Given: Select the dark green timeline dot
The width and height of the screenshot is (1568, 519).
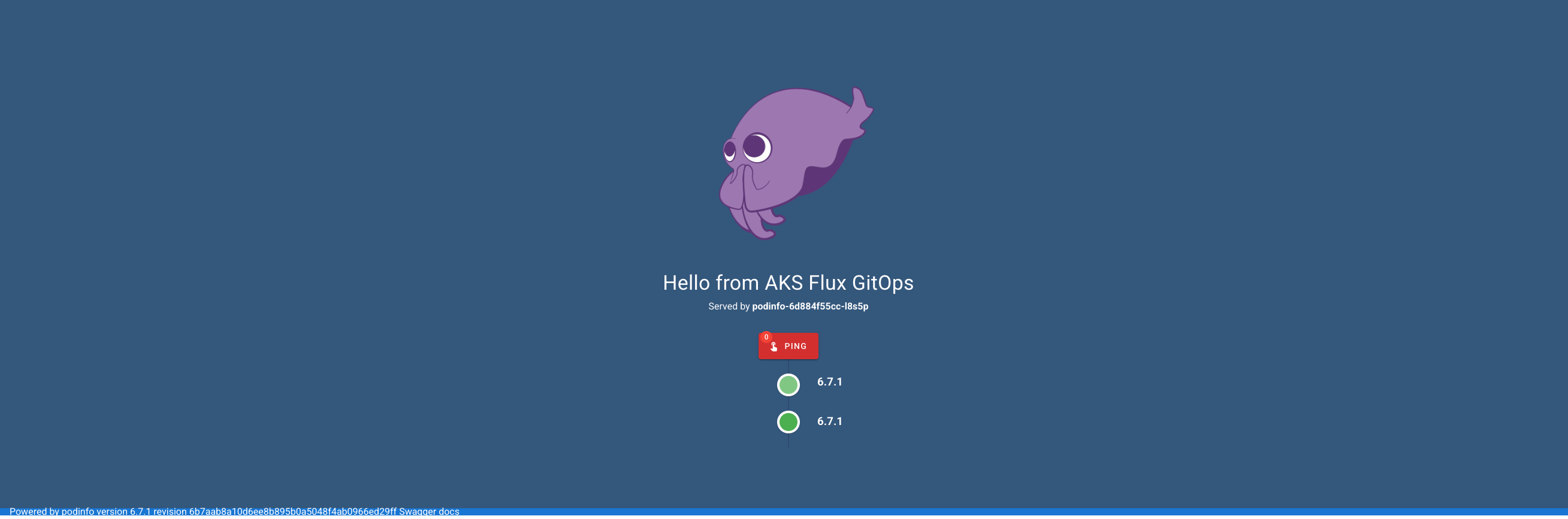Looking at the screenshot, I should pos(788,421).
